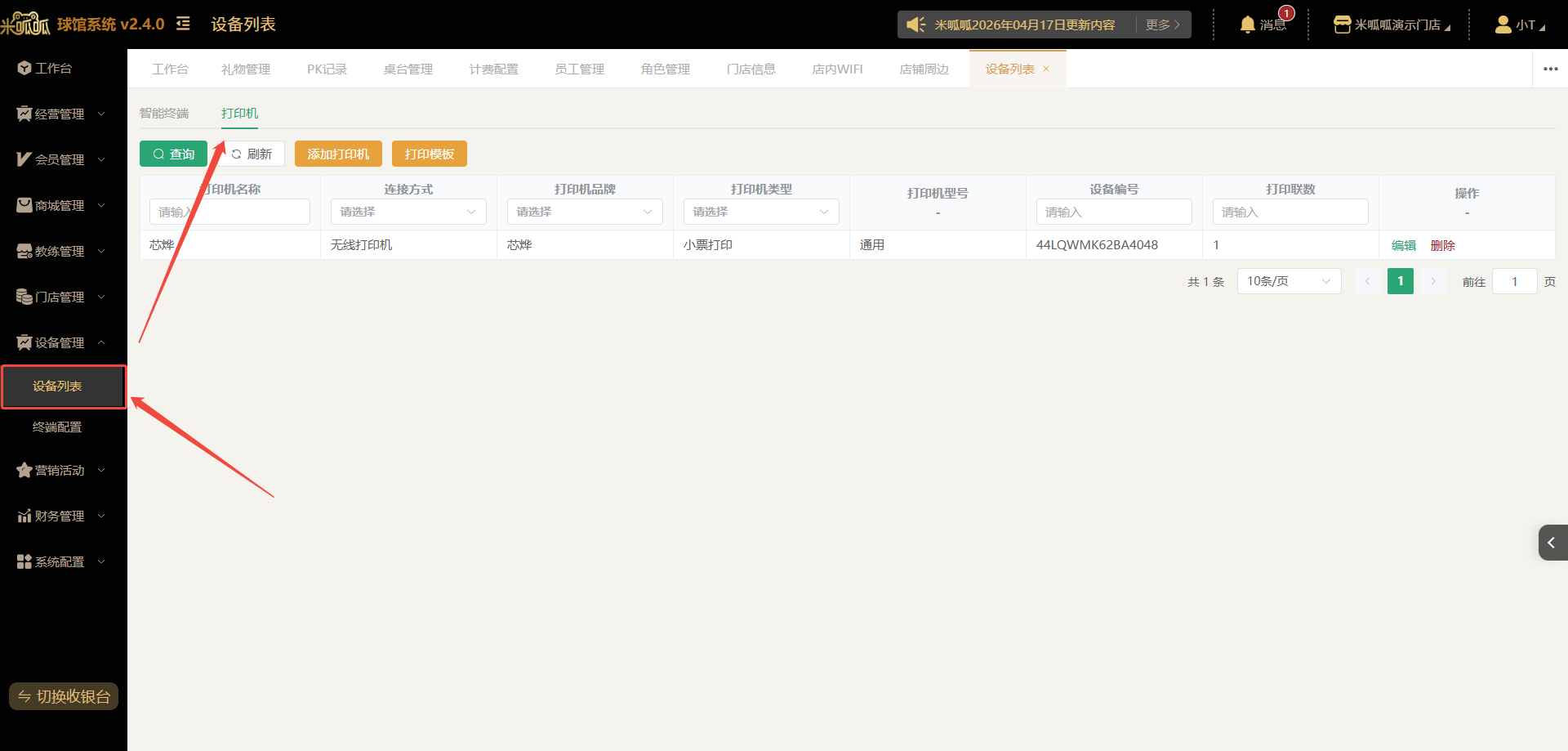The height and width of the screenshot is (751, 1568).
Task: Switch to 礼物管理 tab
Action: [x=246, y=69]
